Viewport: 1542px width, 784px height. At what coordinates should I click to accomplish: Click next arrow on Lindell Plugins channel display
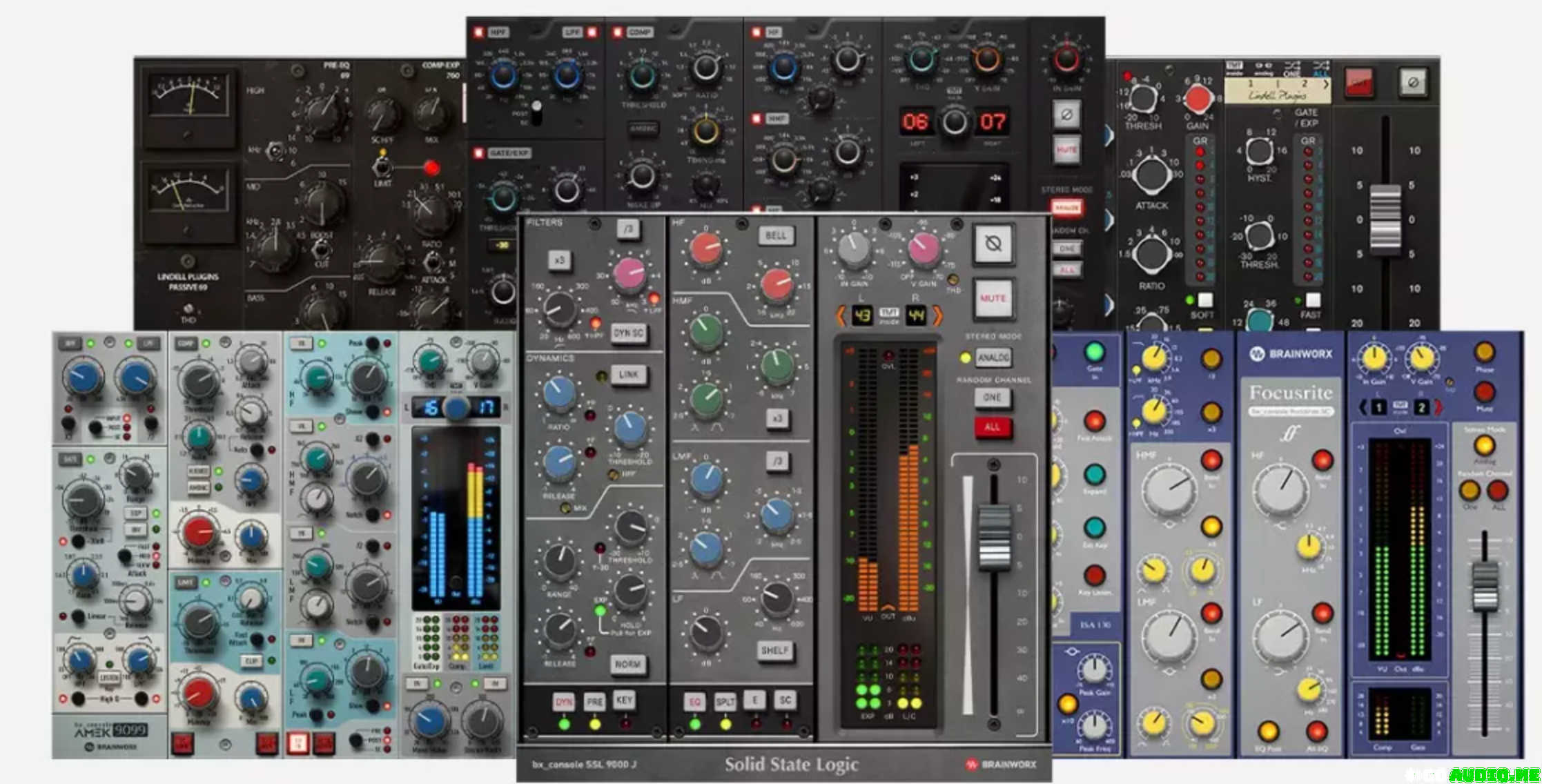click(1326, 84)
